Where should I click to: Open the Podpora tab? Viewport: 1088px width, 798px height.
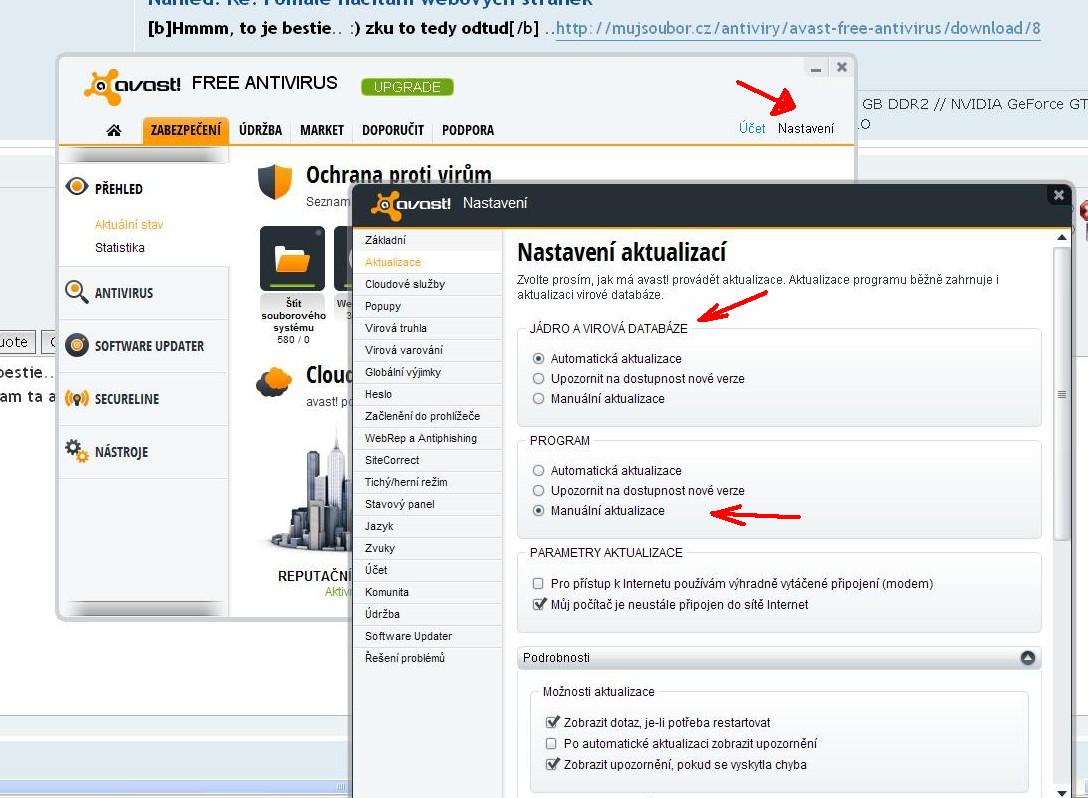click(468, 130)
